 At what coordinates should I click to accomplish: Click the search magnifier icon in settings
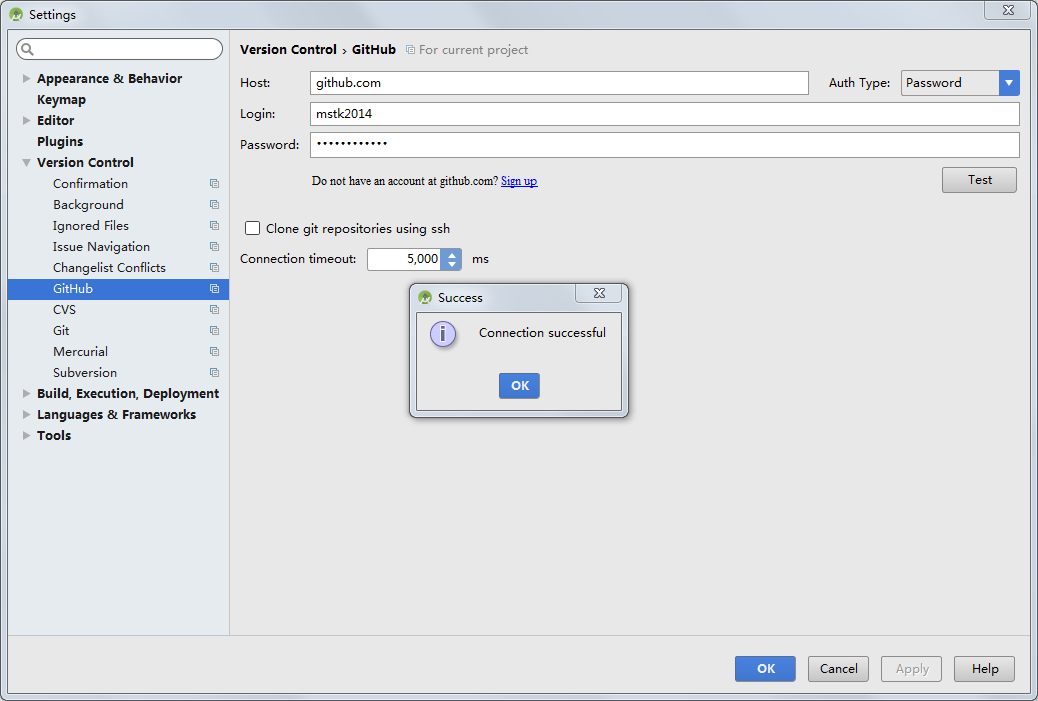27,49
